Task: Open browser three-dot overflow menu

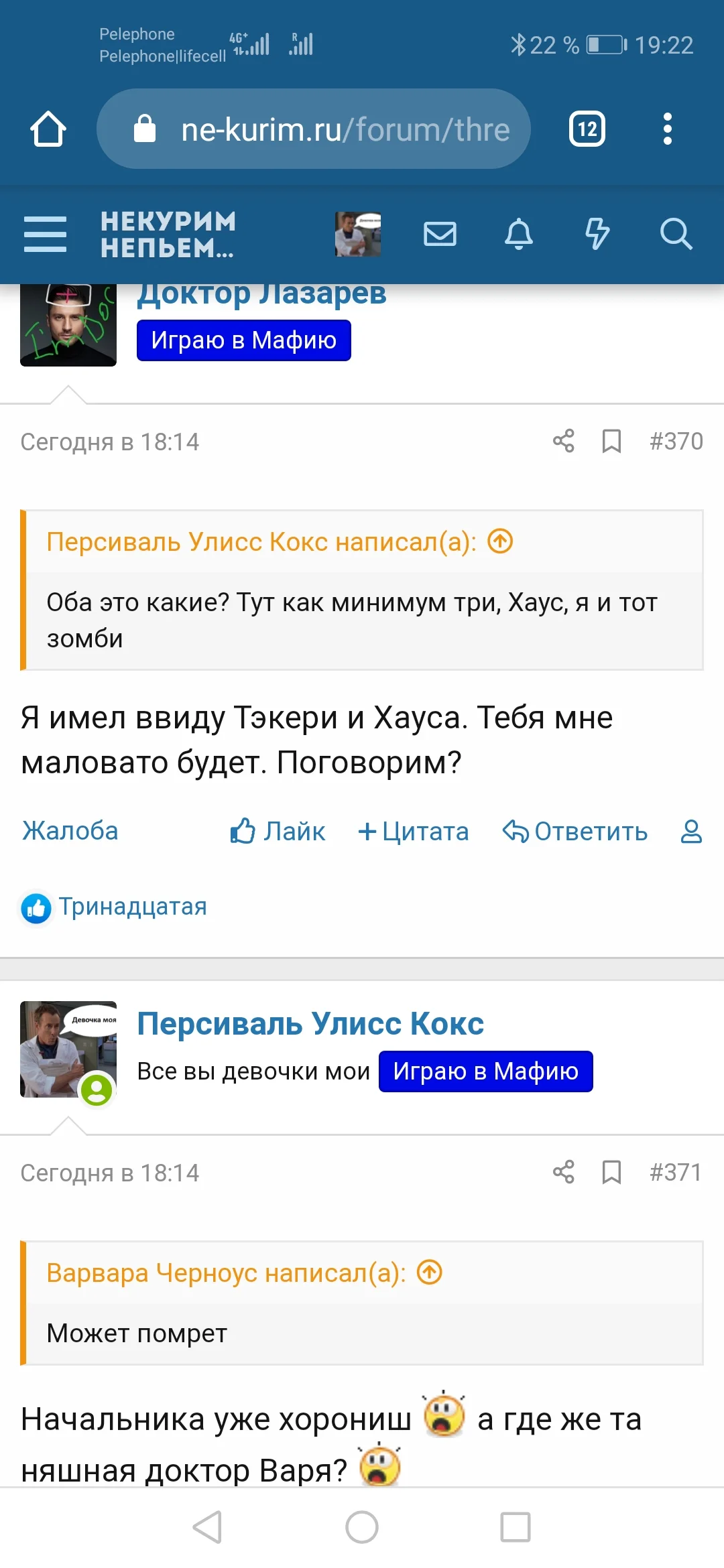Action: pos(667,129)
